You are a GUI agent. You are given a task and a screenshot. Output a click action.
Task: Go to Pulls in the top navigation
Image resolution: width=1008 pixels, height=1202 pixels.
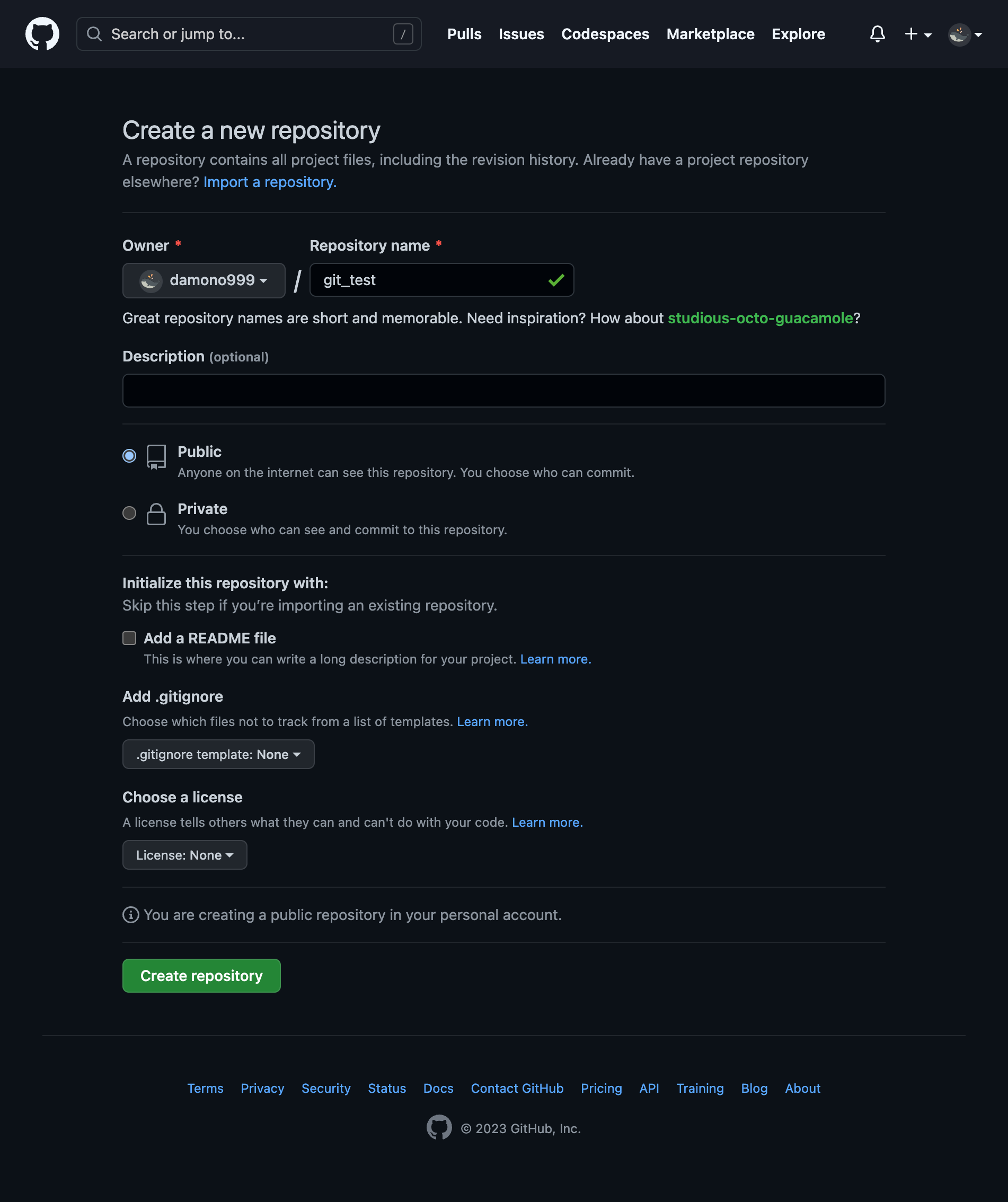(x=464, y=34)
